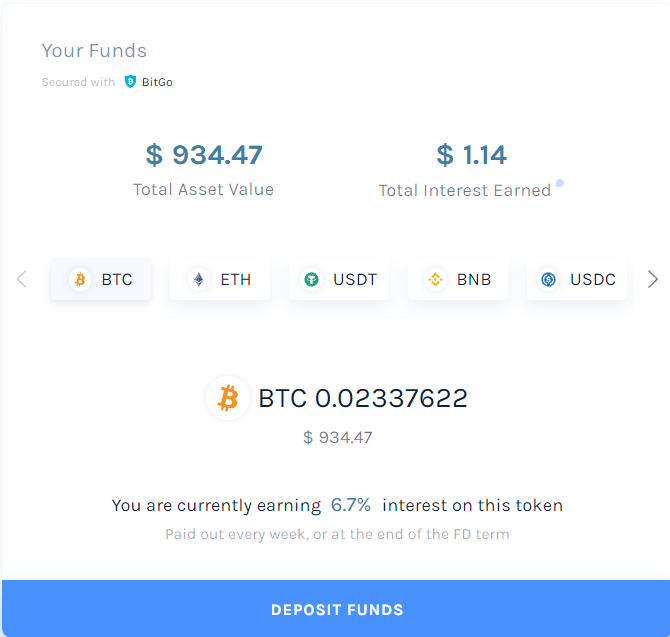670x637 pixels.
Task: Select the BTC token tab
Action: click(101, 279)
